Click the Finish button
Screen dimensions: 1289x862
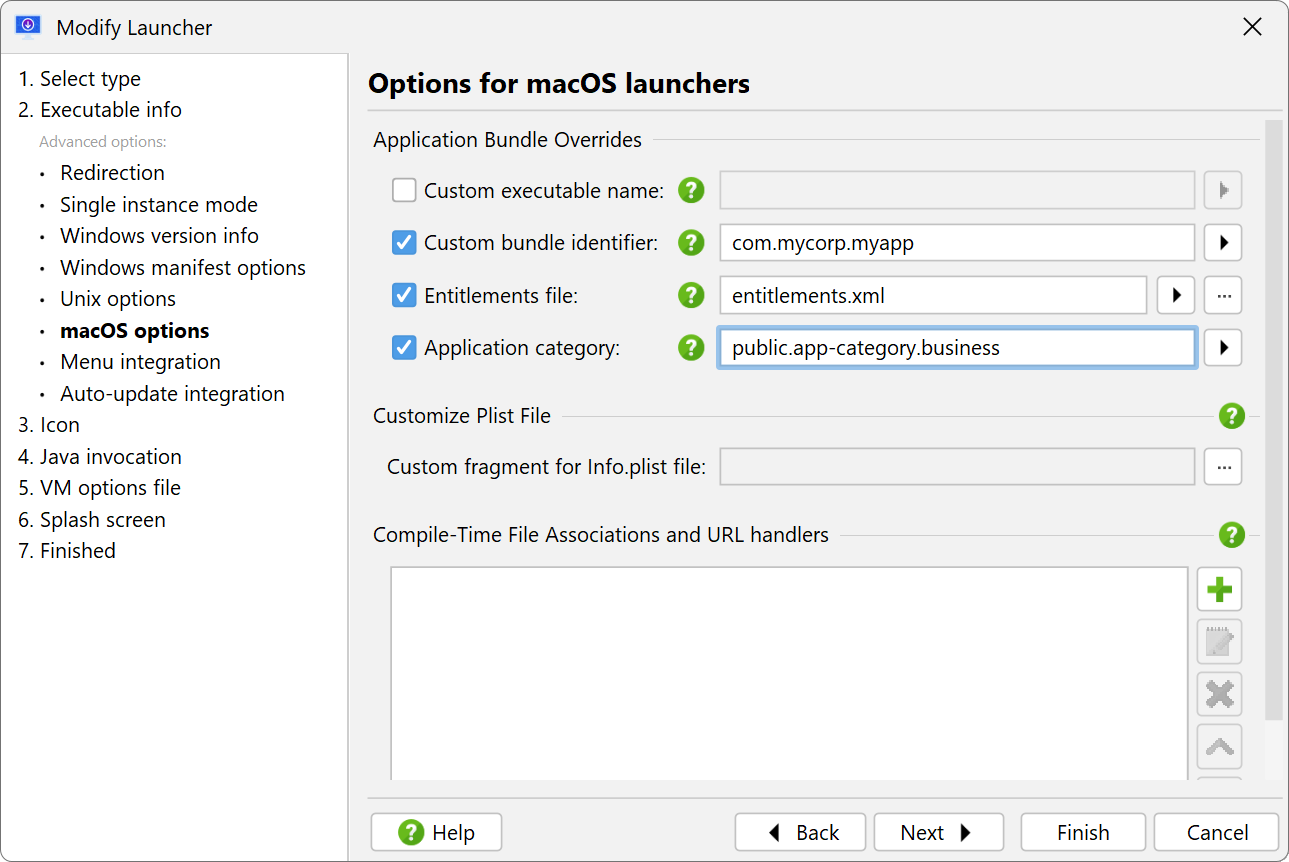coord(1083,832)
